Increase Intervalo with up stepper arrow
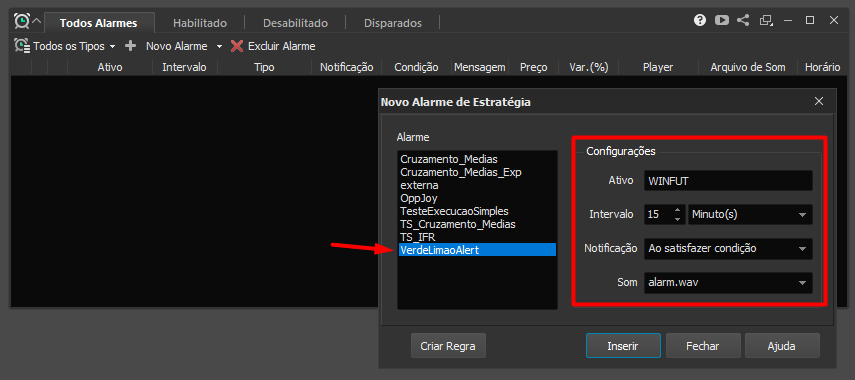This screenshot has width=855, height=380. [x=678, y=210]
